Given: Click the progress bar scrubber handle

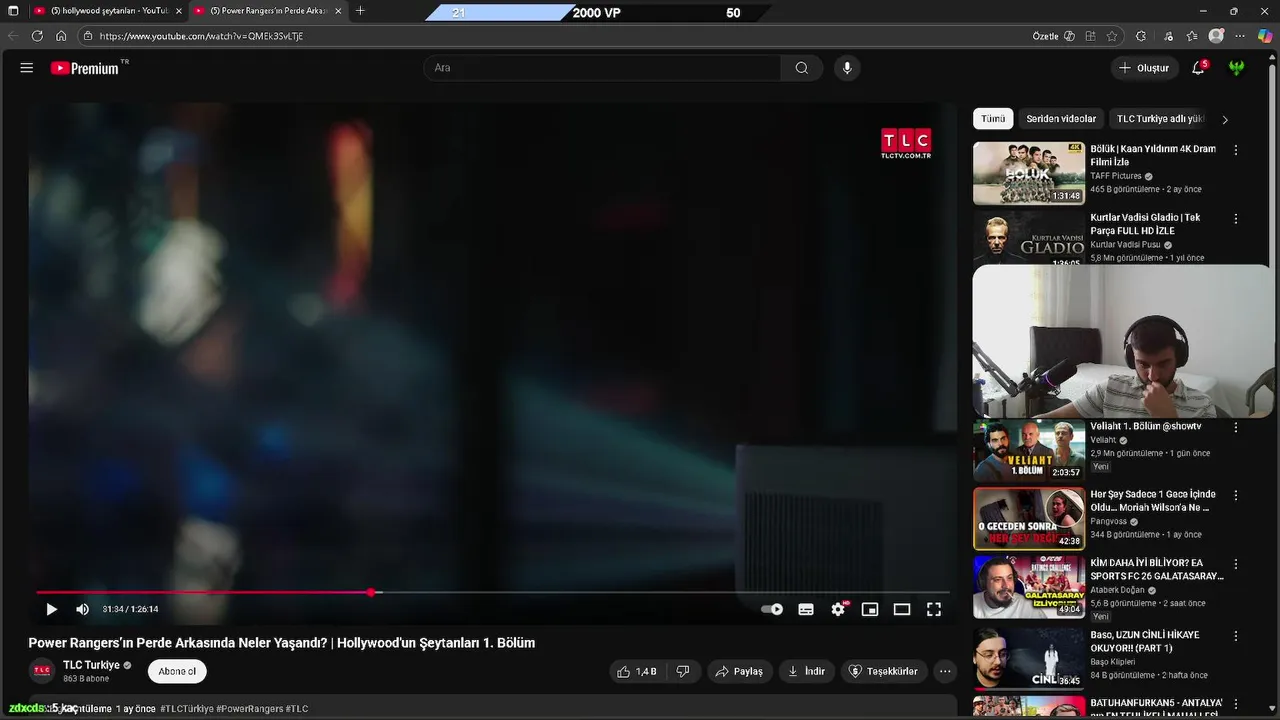Looking at the screenshot, I should click(x=372, y=593).
